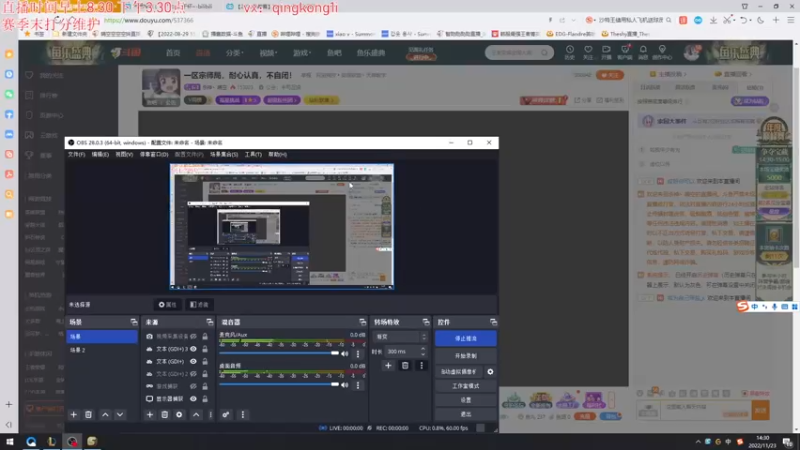Open 麦克风/Aux channel options menu
Screen dimensions: 800x450
(x=358, y=354)
